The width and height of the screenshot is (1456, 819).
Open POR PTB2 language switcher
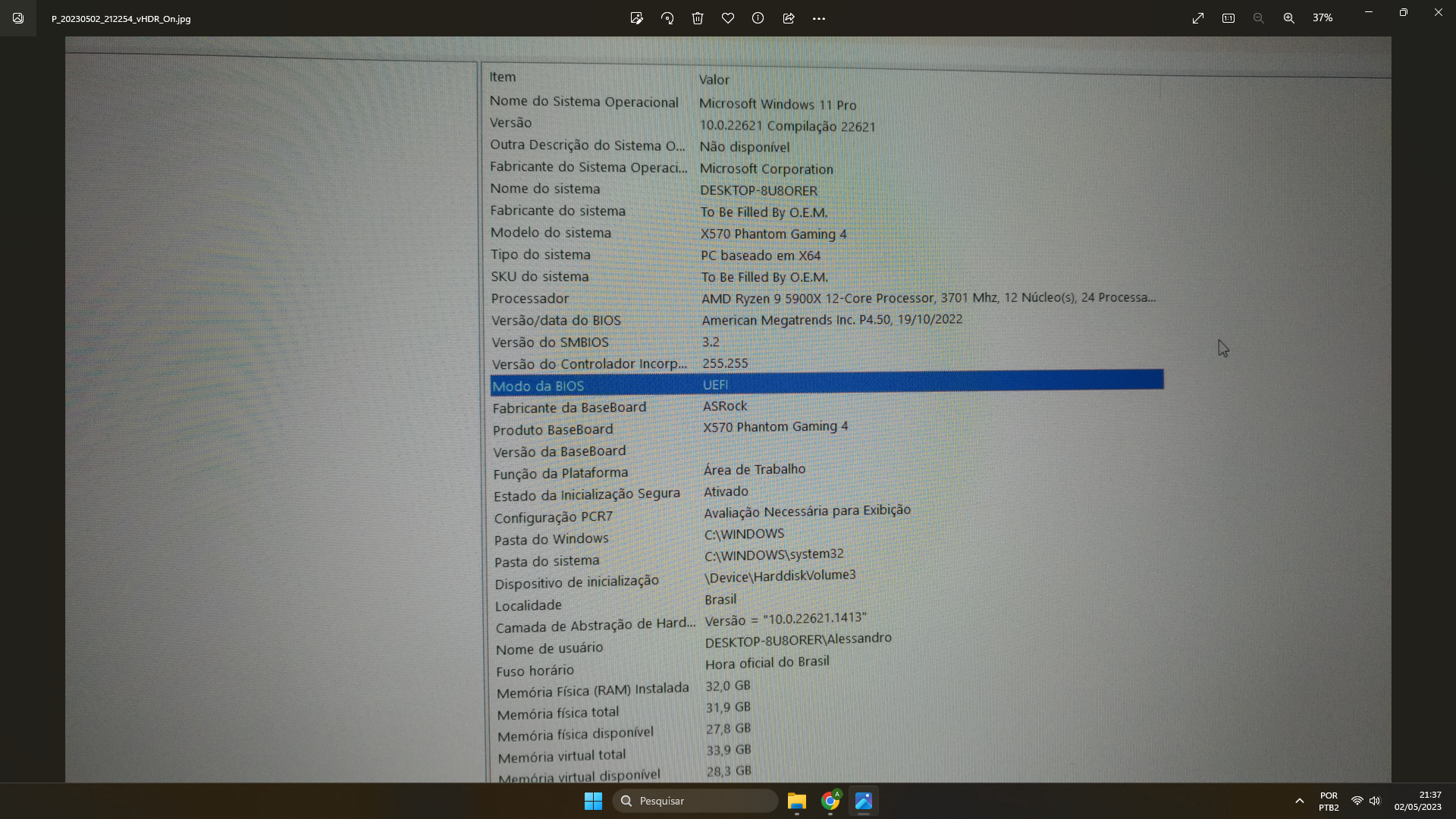[x=1329, y=802]
